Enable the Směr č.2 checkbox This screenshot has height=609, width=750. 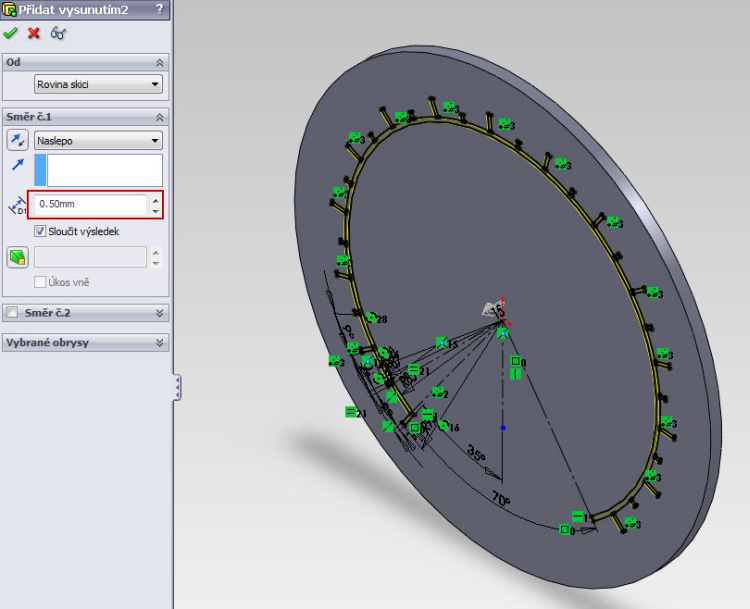point(12,312)
